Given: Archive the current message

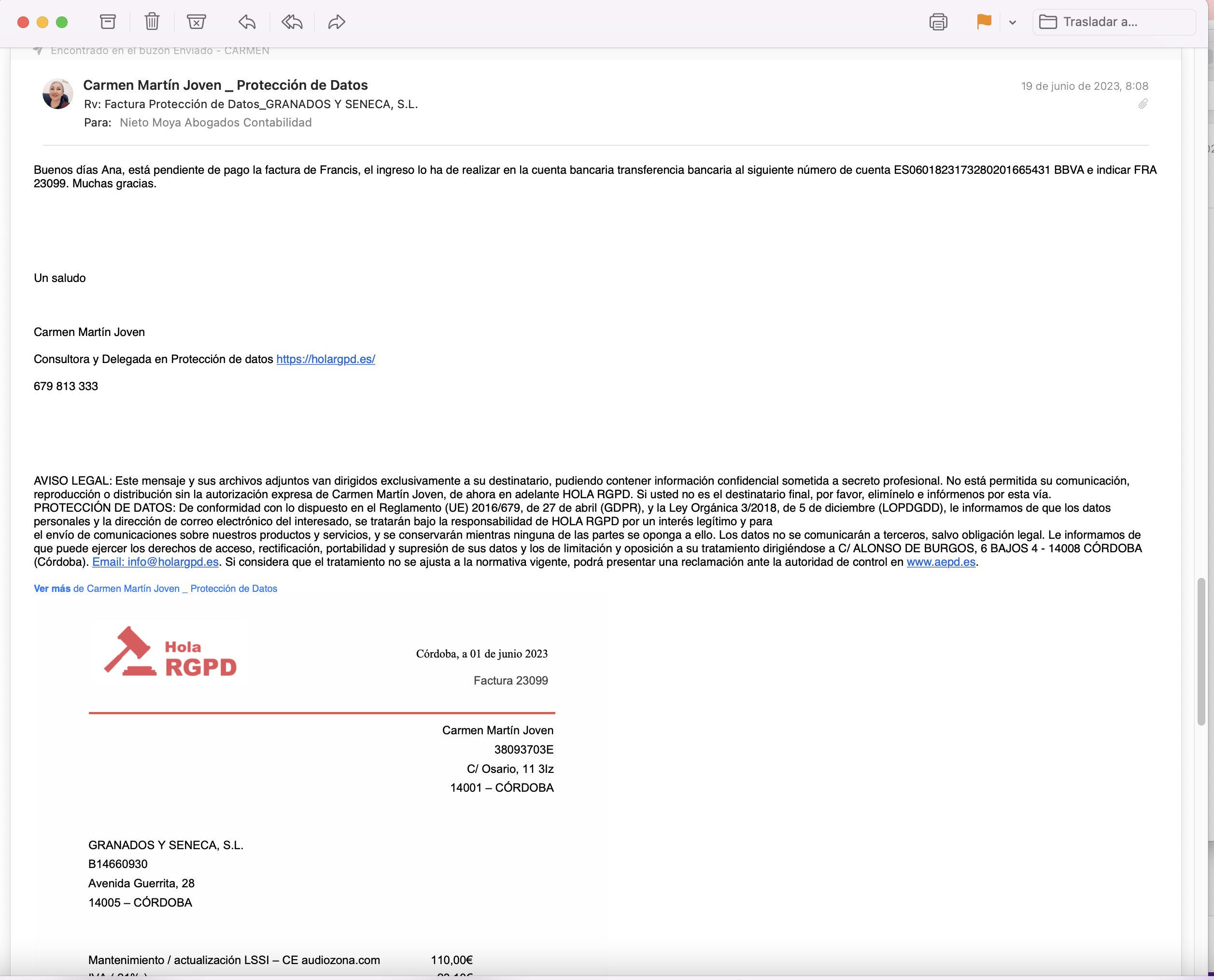Looking at the screenshot, I should [108, 22].
